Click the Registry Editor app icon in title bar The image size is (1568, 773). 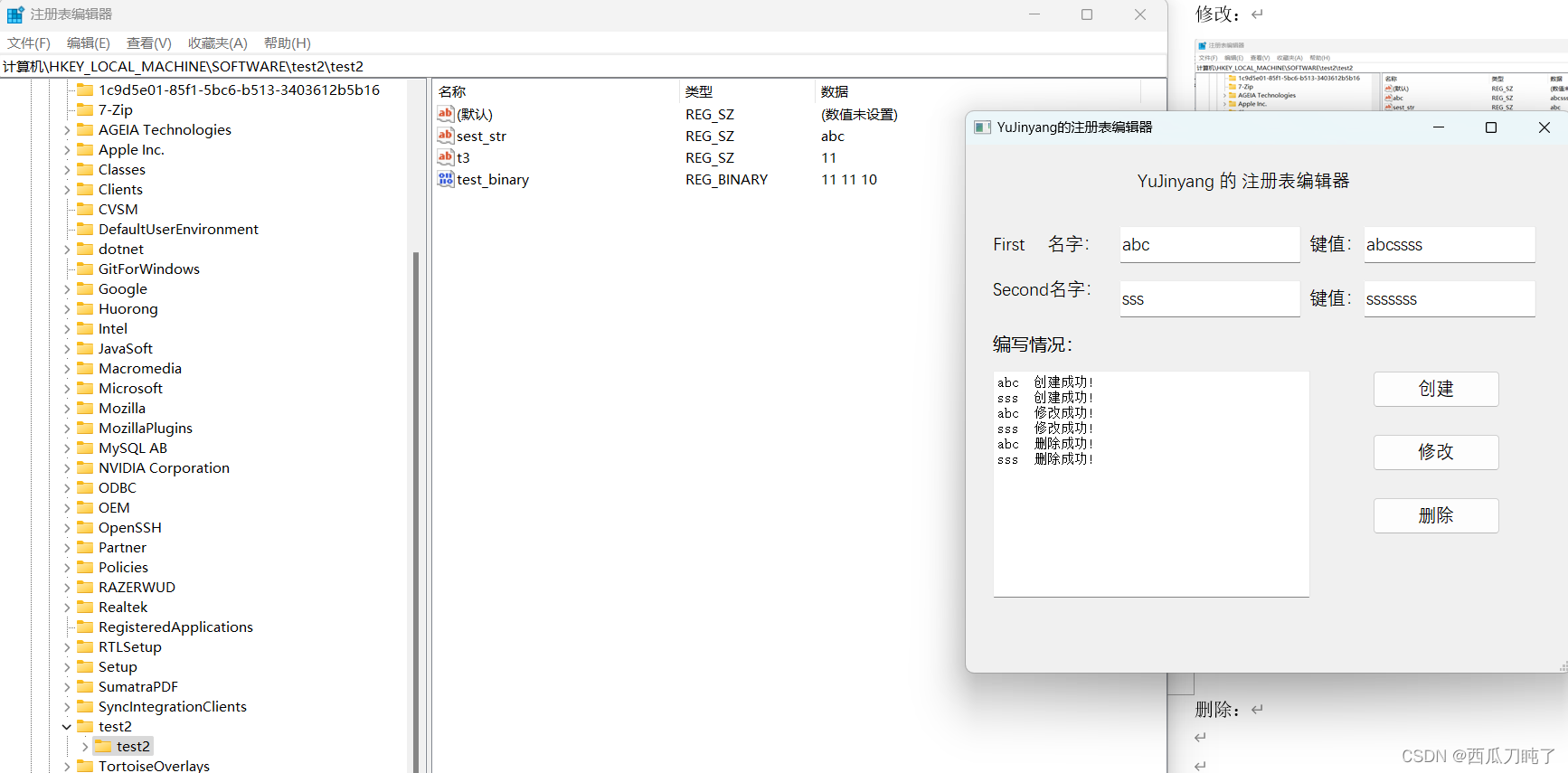coord(14,14)
